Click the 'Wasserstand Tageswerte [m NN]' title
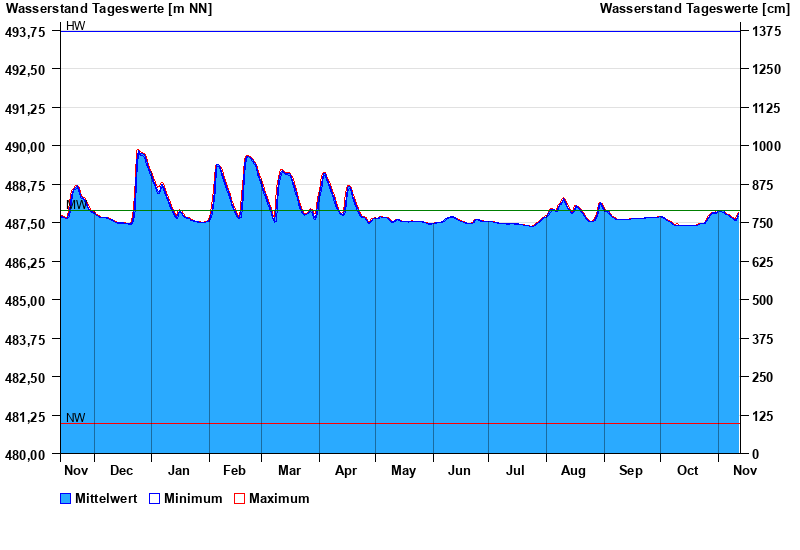The height and width of the screenshot is (550, 800). [109, 9]
